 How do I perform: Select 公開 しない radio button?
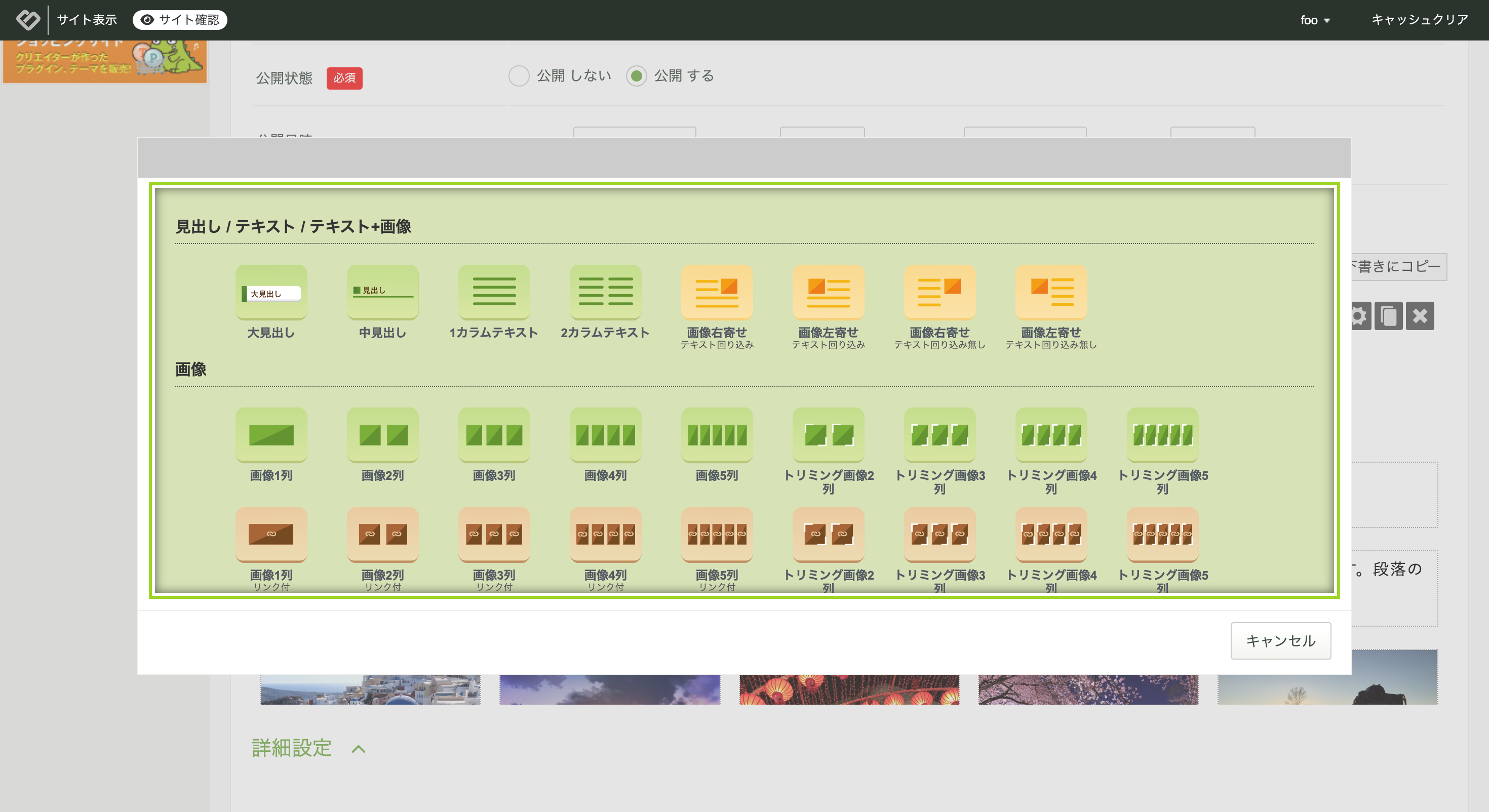pos(519,76)
